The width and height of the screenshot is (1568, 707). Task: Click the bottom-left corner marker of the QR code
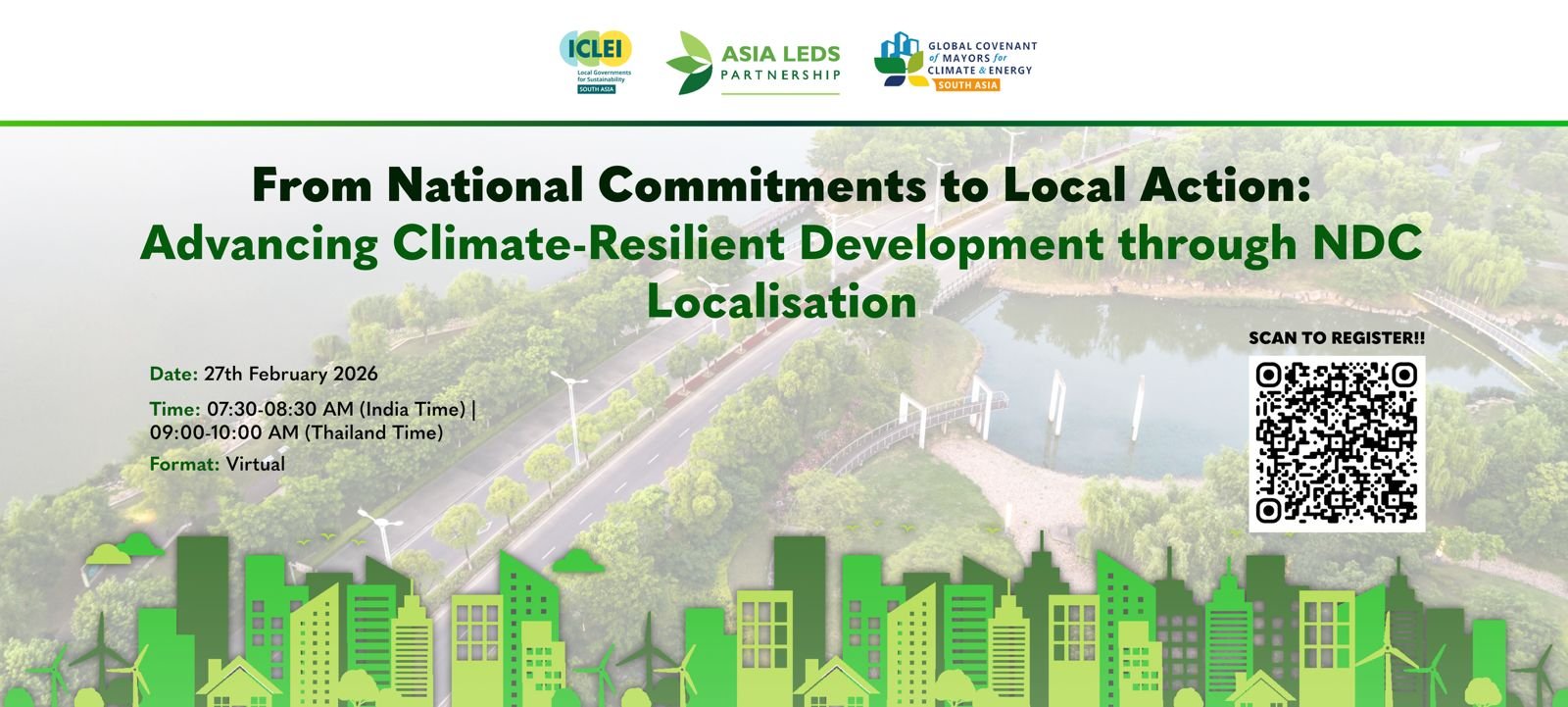(x=1269, y=511)
